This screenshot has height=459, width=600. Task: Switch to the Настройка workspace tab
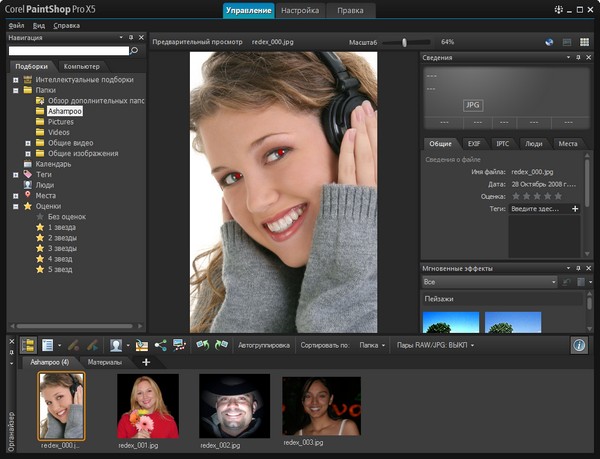(x=300, y=11)
